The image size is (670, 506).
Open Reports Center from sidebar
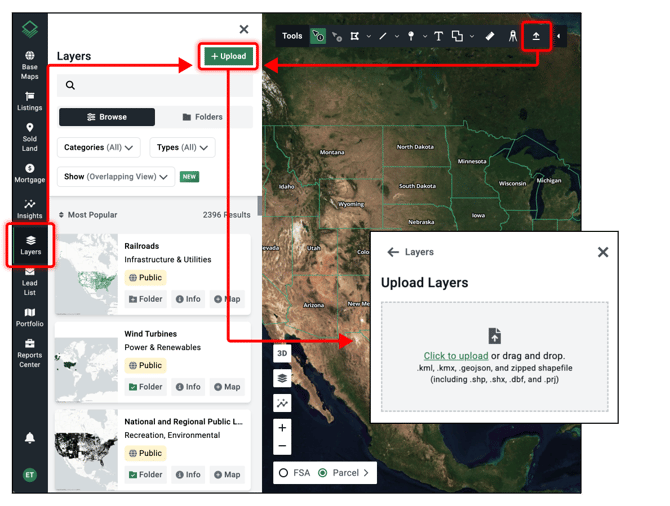coord(29,353)
